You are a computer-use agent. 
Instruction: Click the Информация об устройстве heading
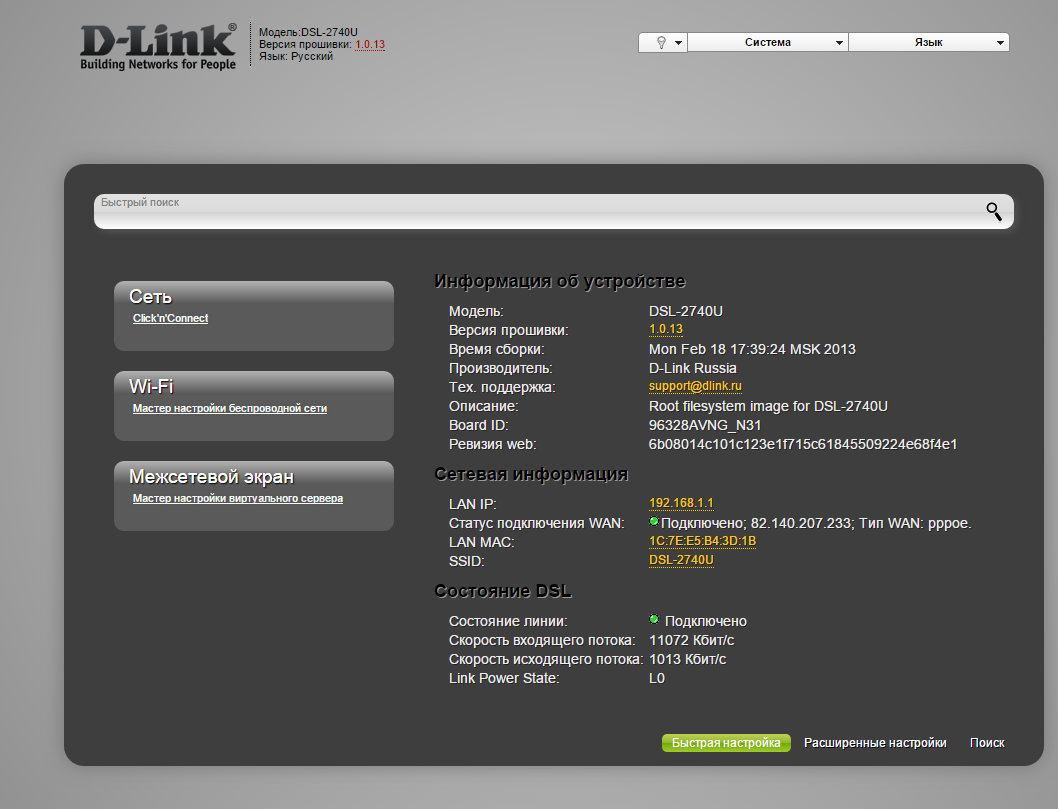pyautogui.click(x=560, y=281)
